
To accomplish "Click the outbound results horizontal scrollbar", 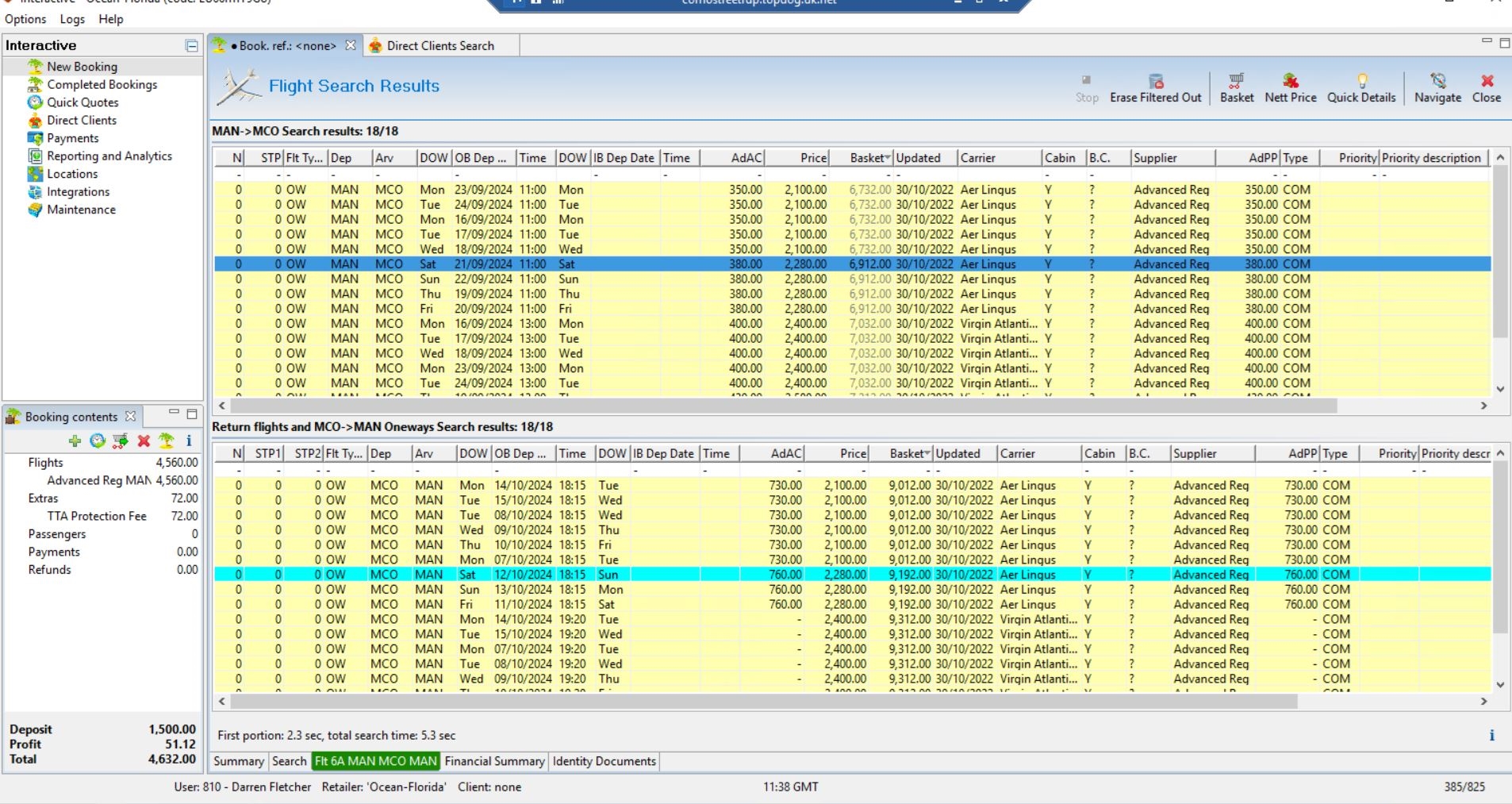I will pyautogui.click(x=777, y=406).
